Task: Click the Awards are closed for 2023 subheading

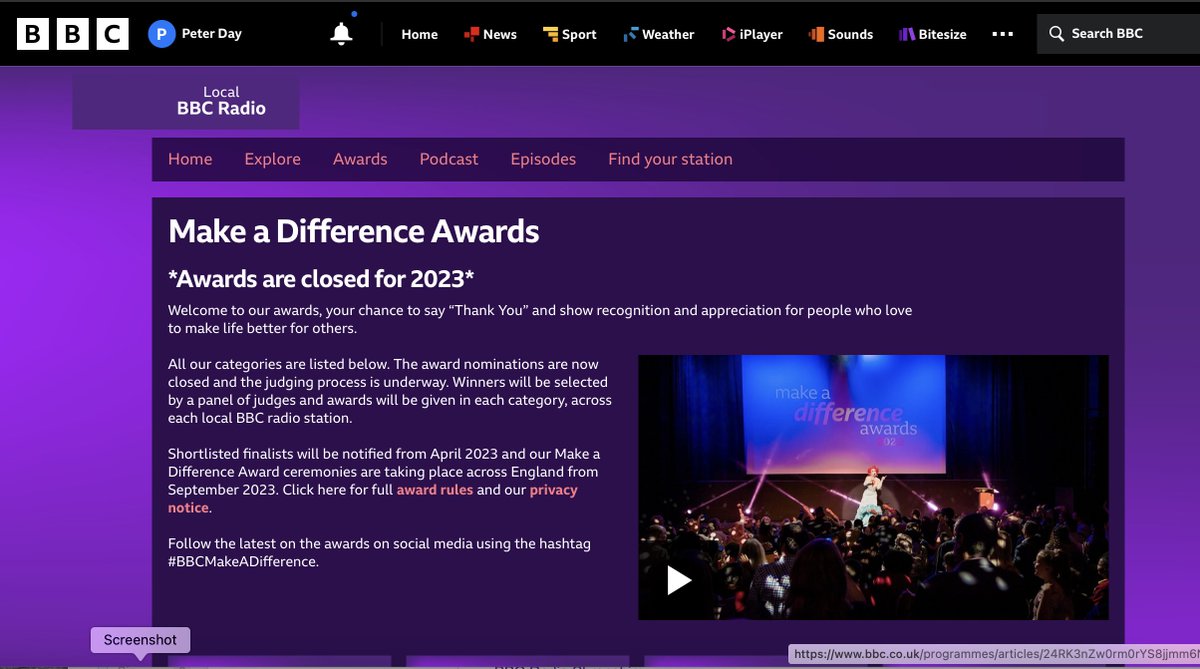Action: point(321,277)
